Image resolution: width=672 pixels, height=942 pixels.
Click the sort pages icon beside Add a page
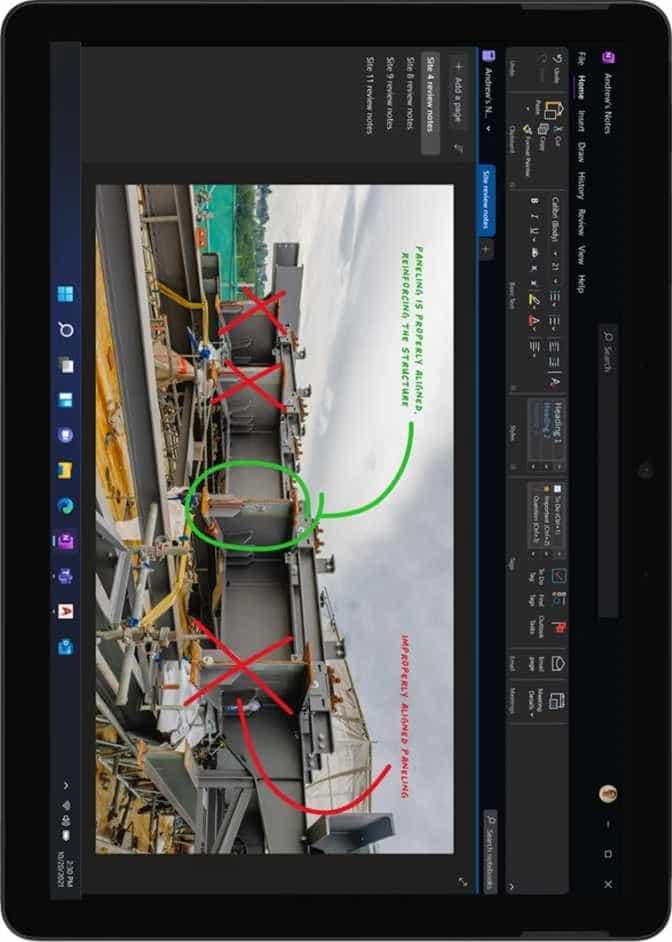[x=458, y=148]
